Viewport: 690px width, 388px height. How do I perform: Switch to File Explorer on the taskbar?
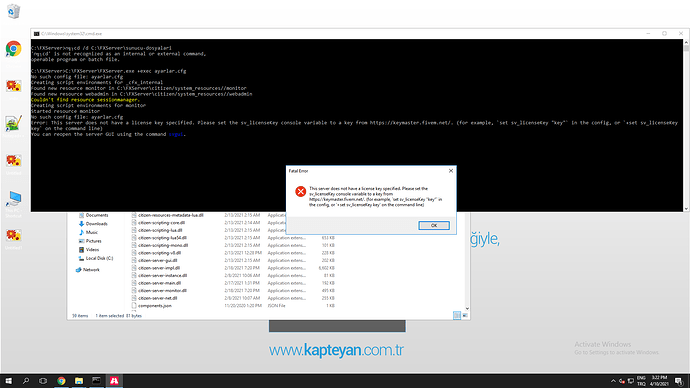79,381
